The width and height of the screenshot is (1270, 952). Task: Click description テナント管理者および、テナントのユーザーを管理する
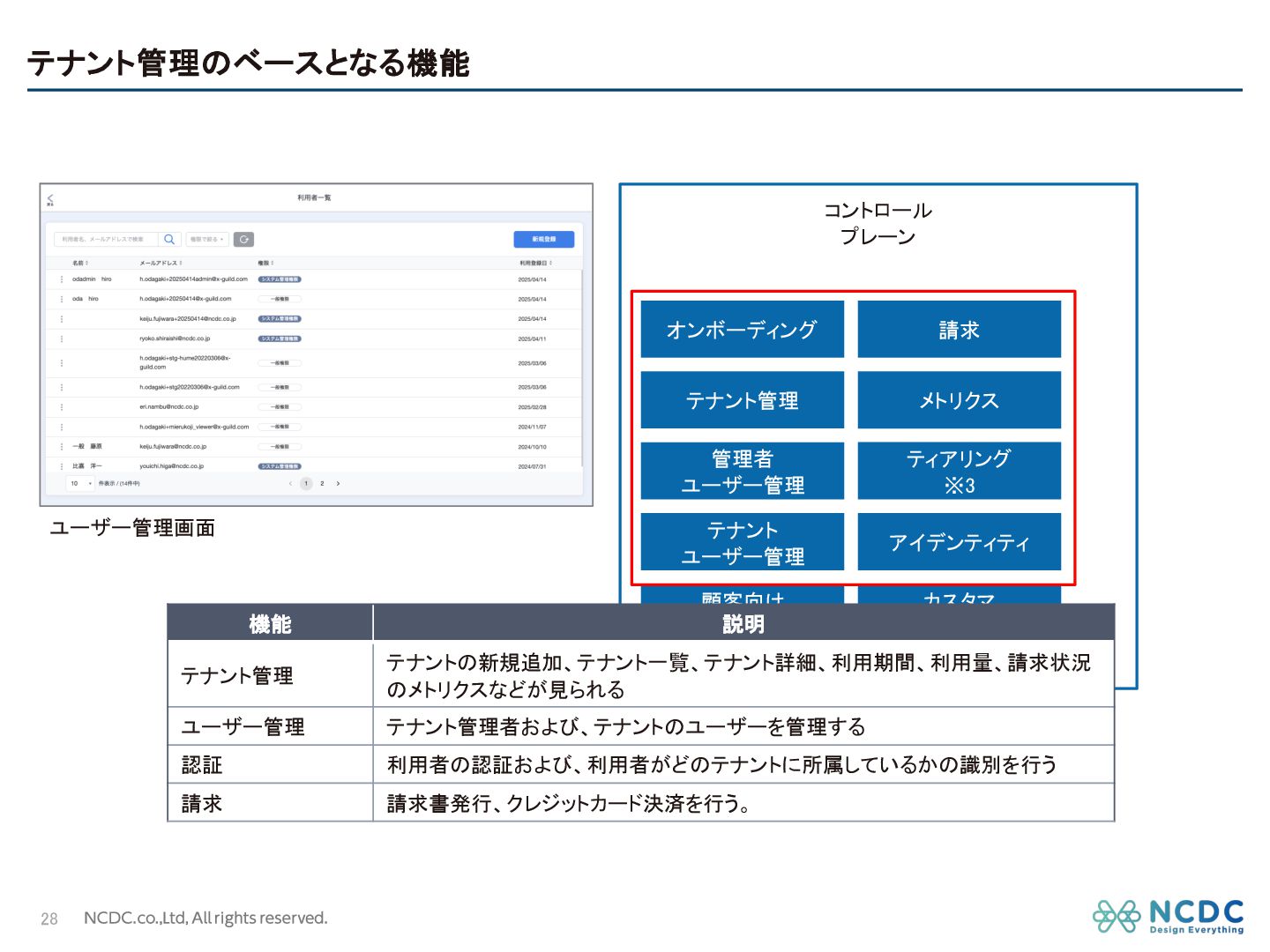tap(626, 726)
